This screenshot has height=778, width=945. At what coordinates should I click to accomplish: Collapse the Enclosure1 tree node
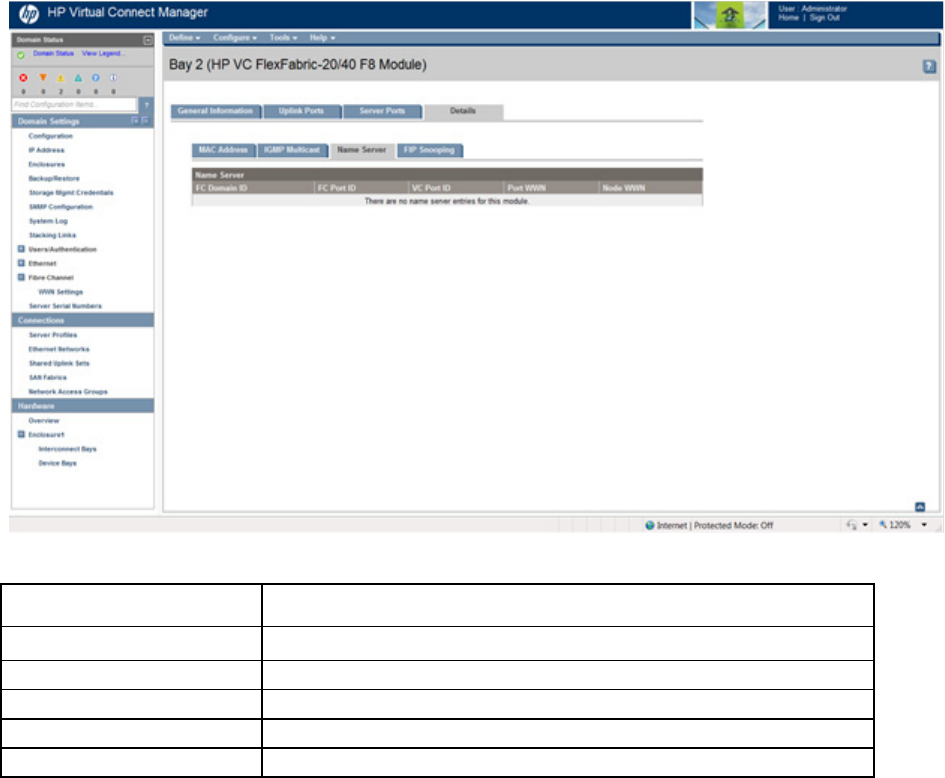click(21, 434)
